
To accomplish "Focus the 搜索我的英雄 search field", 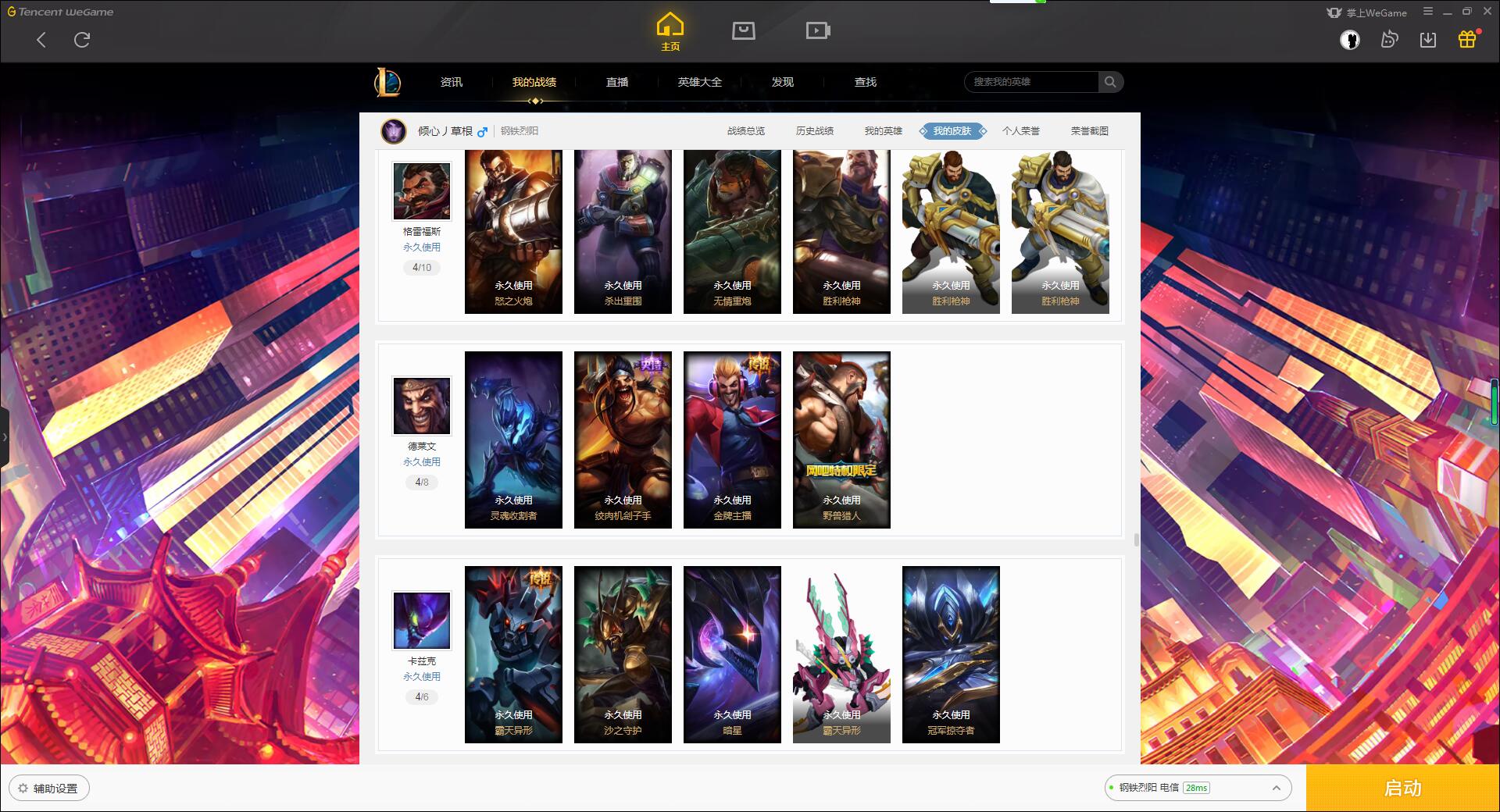I will pyautogui.click(x=1031, y=82).
